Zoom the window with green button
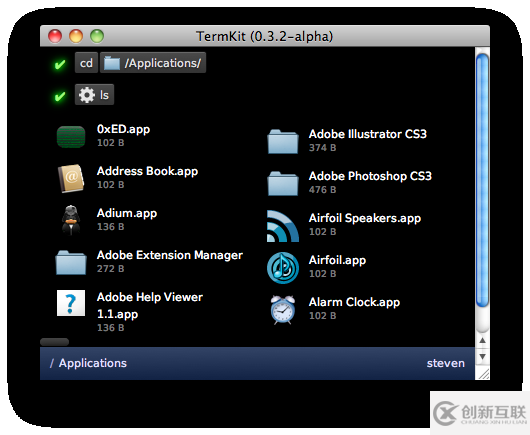This screenshot has height=435, width=530. 97,36
